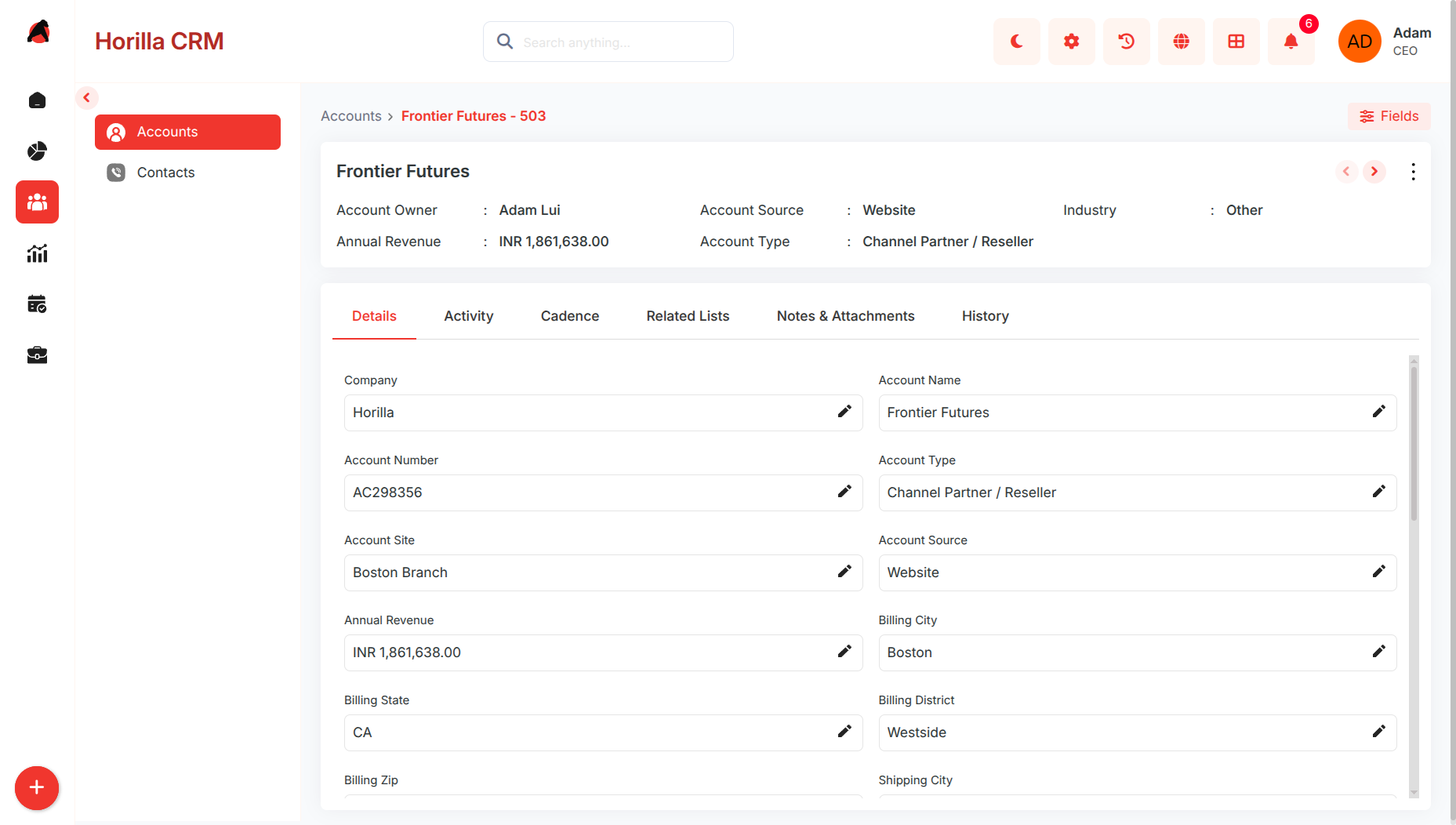
Task: Open the Notes & Attachments tab
Action: point(845,316)
